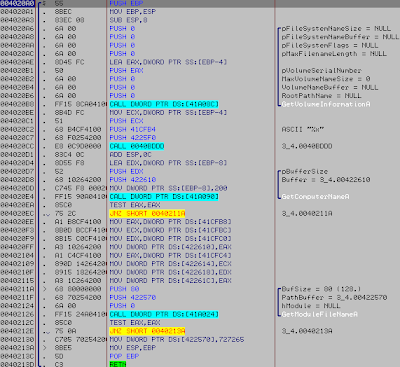Select the RootPathName = NULL comment
This screenshot has width=400, height=367.
tap(322, 96)
